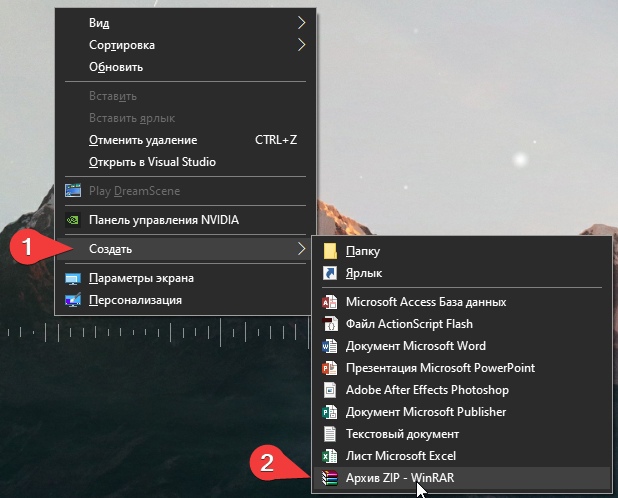
Task: Click the Персонализация icon
Action: [x=73, y=300]
